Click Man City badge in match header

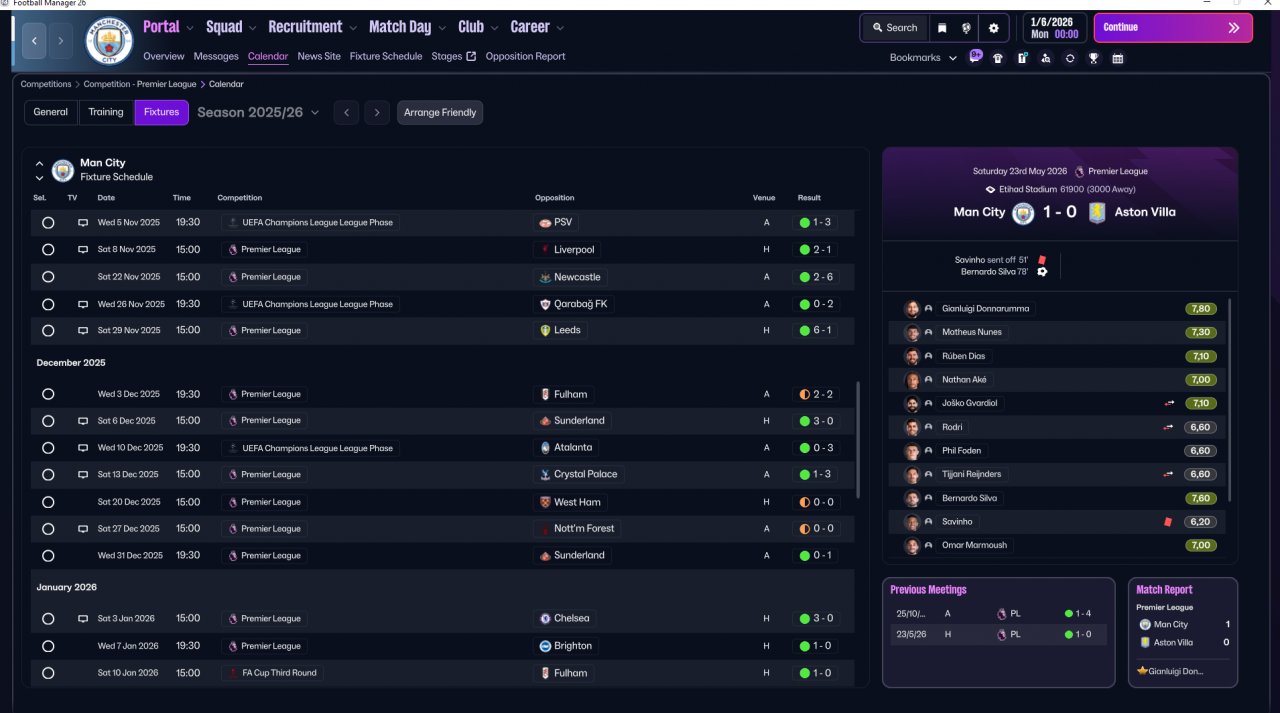[x=1023, y=213]
